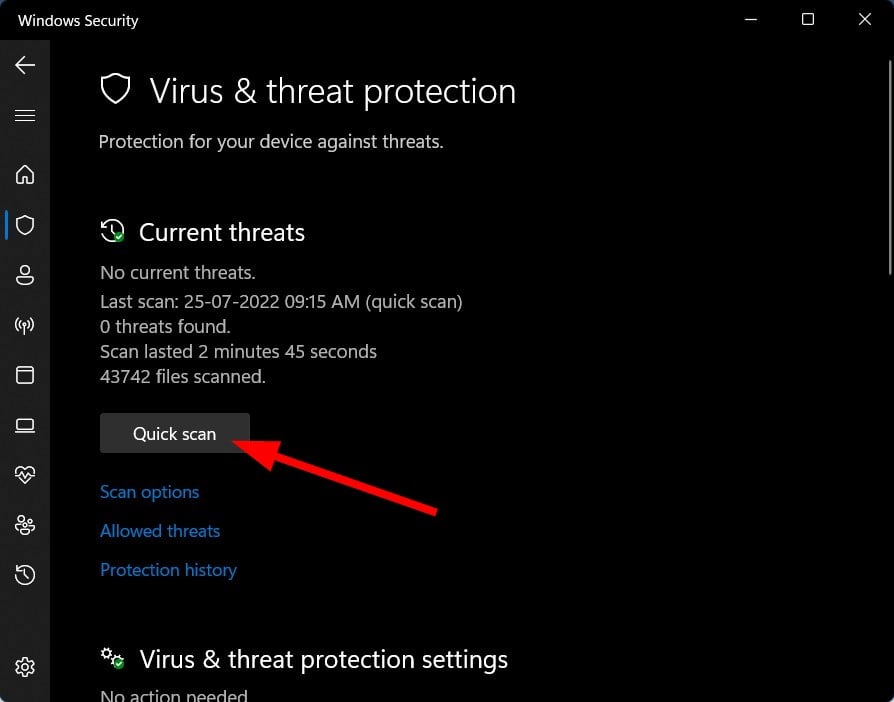Open Account protection person icon
894x702 pixels.
click(x=25, y=275)
